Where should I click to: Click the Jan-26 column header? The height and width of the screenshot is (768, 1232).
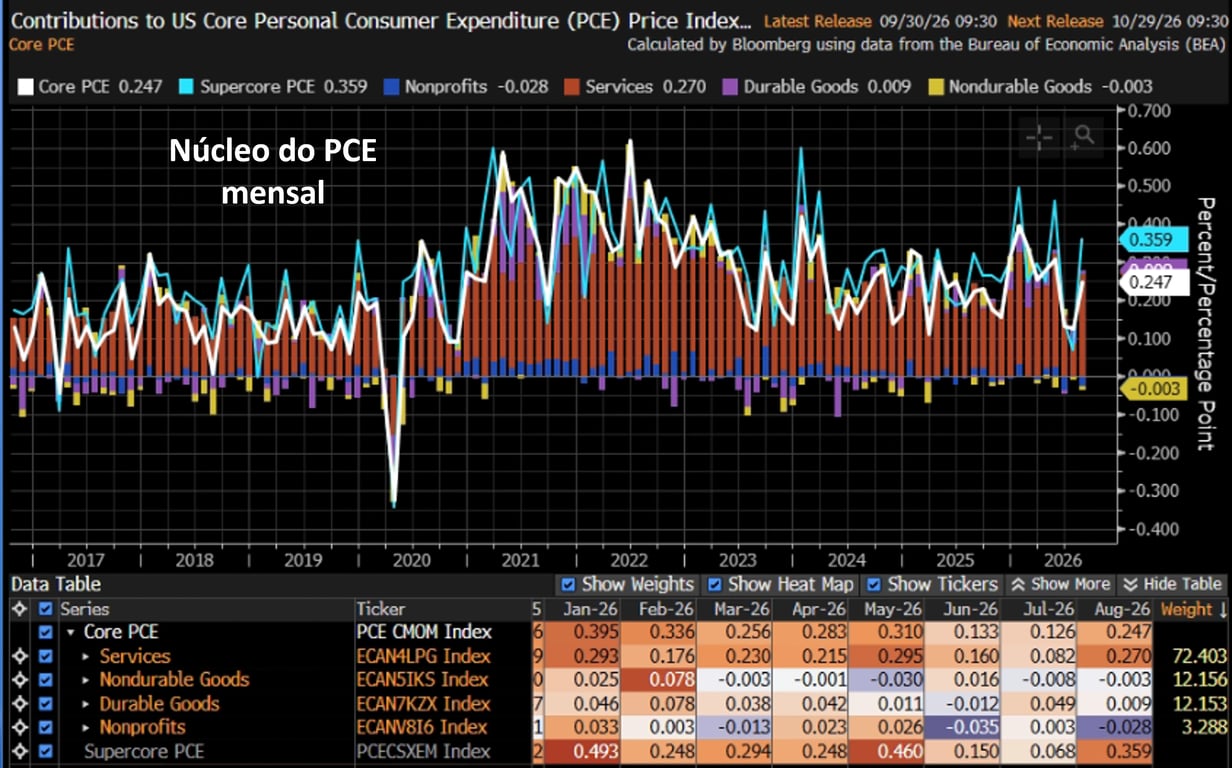pos(581,608)
